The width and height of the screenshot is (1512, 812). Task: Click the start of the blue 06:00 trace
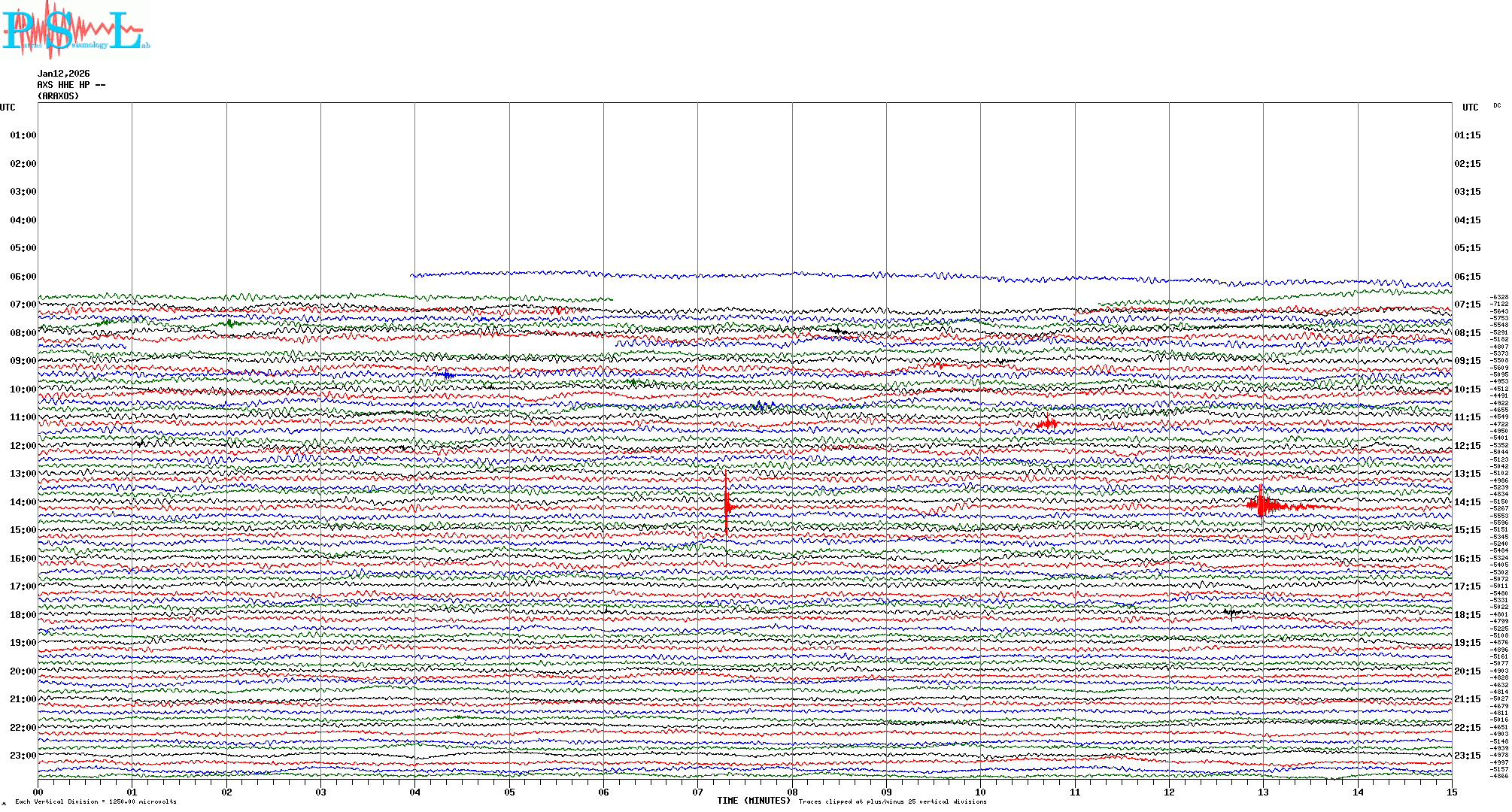(412, 275)
